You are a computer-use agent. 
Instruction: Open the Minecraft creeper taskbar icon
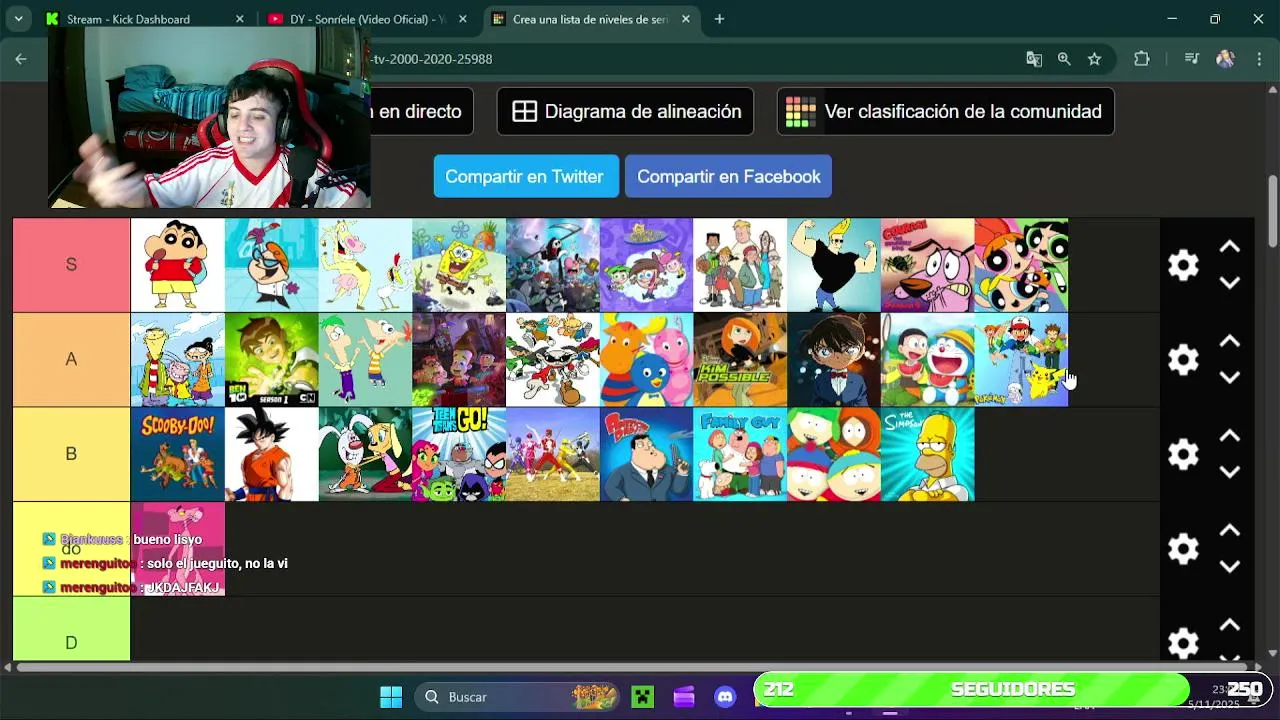(643, 697)
